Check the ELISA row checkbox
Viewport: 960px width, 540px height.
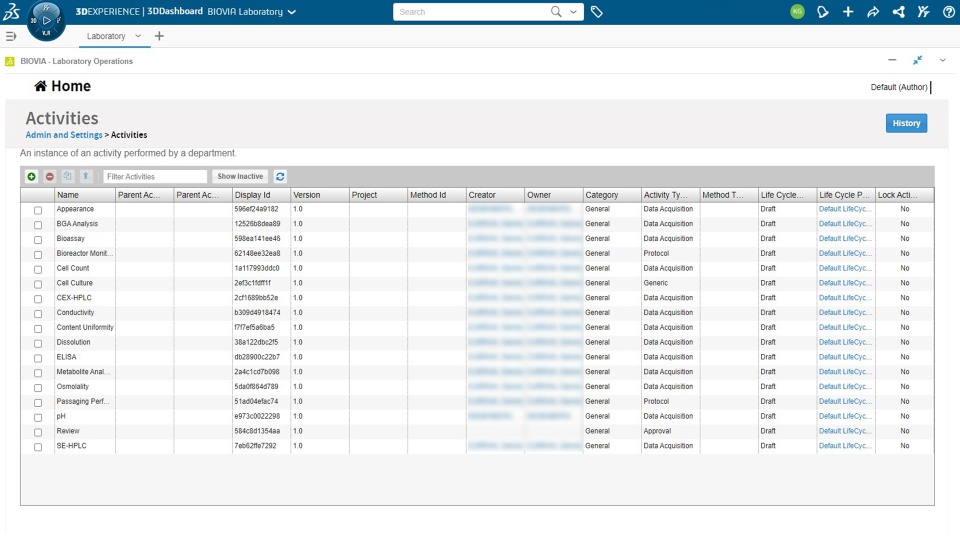pos(38,358)
